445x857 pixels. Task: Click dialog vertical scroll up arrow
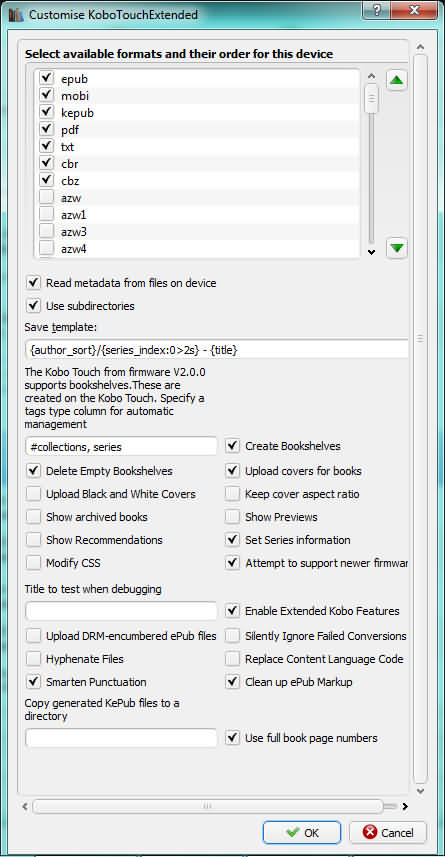[x=420, y=46]
